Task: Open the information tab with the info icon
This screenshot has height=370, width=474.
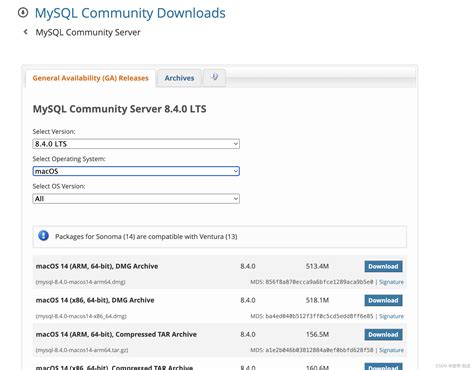Action: pyautogui.click(x=214, y=78)
